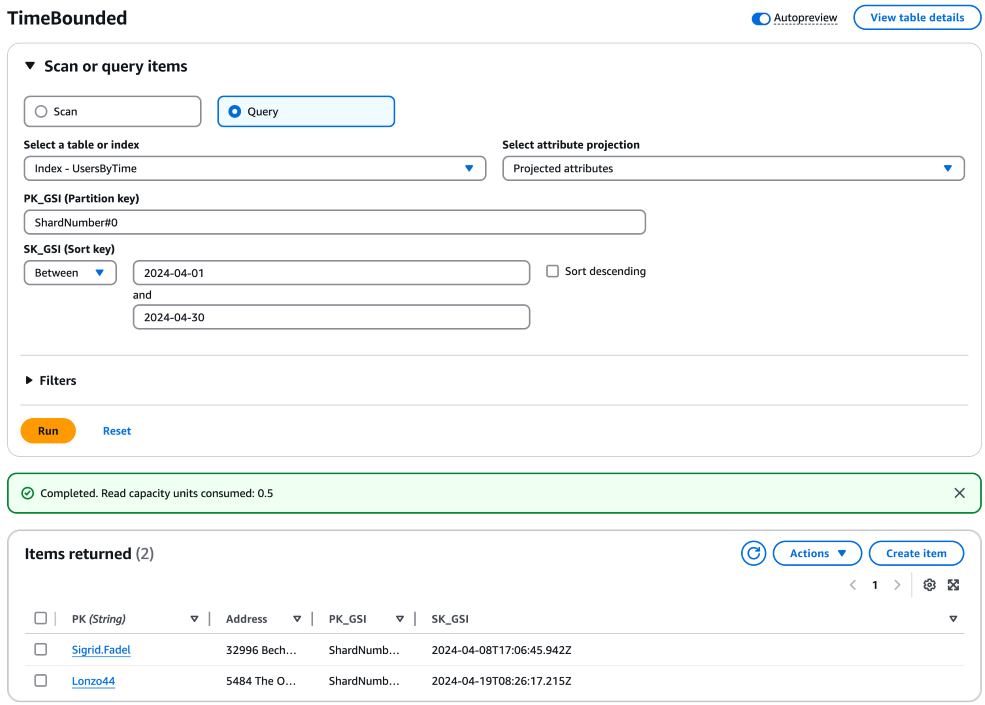Select the Scan radio button
Screen dimensions: 985x705
40,111
